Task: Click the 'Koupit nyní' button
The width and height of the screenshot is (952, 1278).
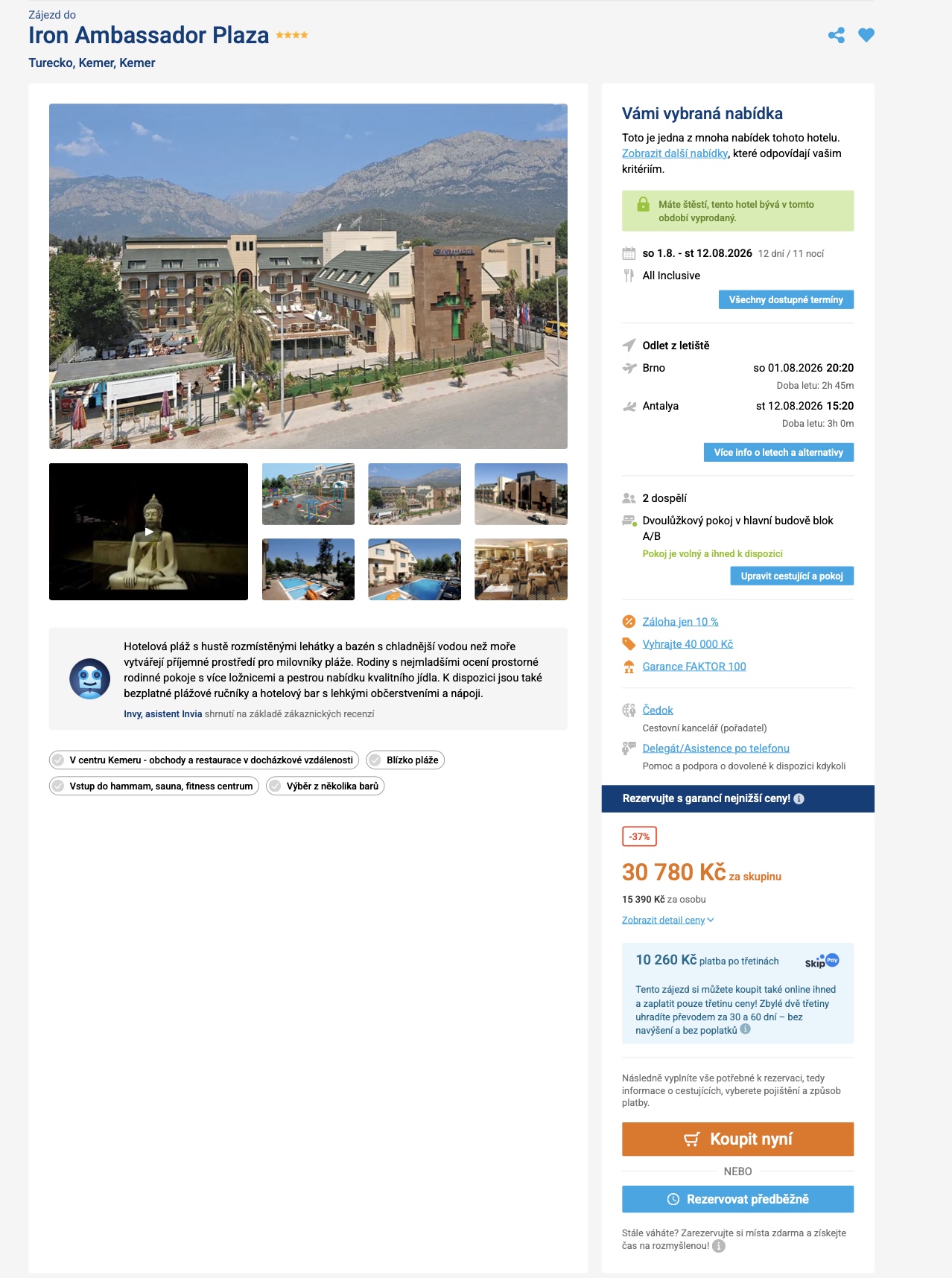Action: [737, 1139]
